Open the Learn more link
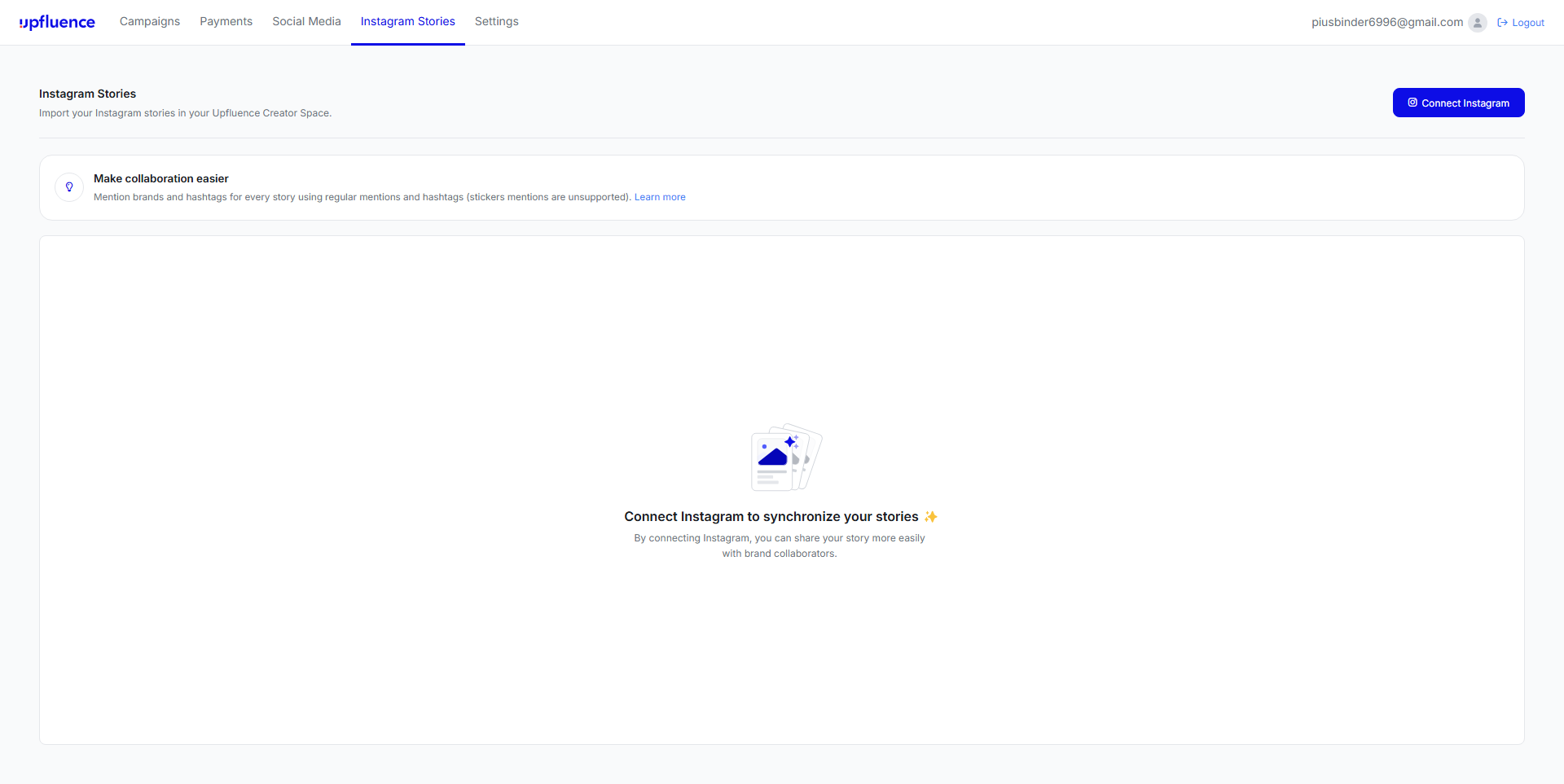 660,197
